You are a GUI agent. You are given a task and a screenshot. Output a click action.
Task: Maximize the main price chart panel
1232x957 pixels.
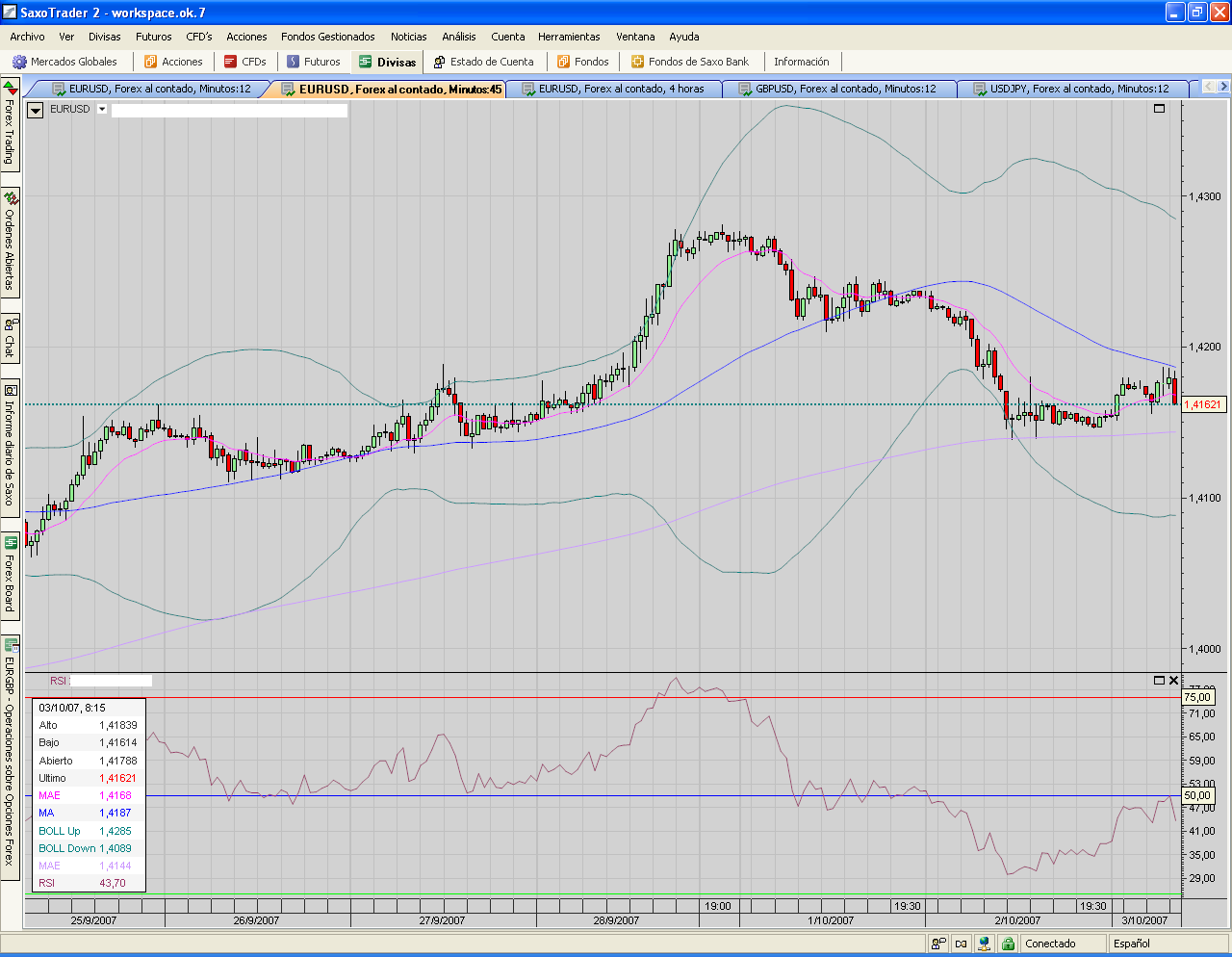tap(1159, 109)
